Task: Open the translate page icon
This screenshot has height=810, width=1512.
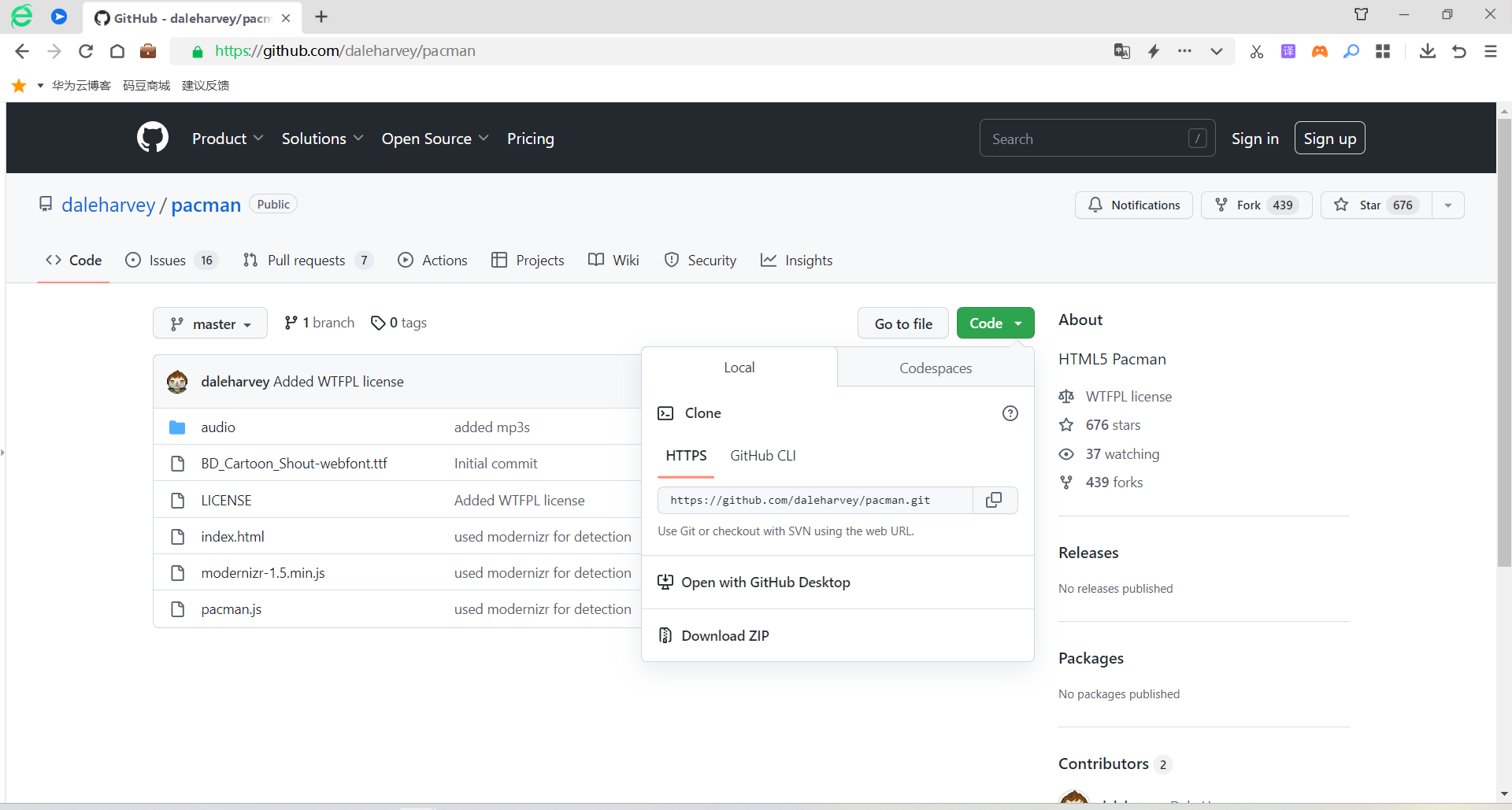Action: (1122, 51)
